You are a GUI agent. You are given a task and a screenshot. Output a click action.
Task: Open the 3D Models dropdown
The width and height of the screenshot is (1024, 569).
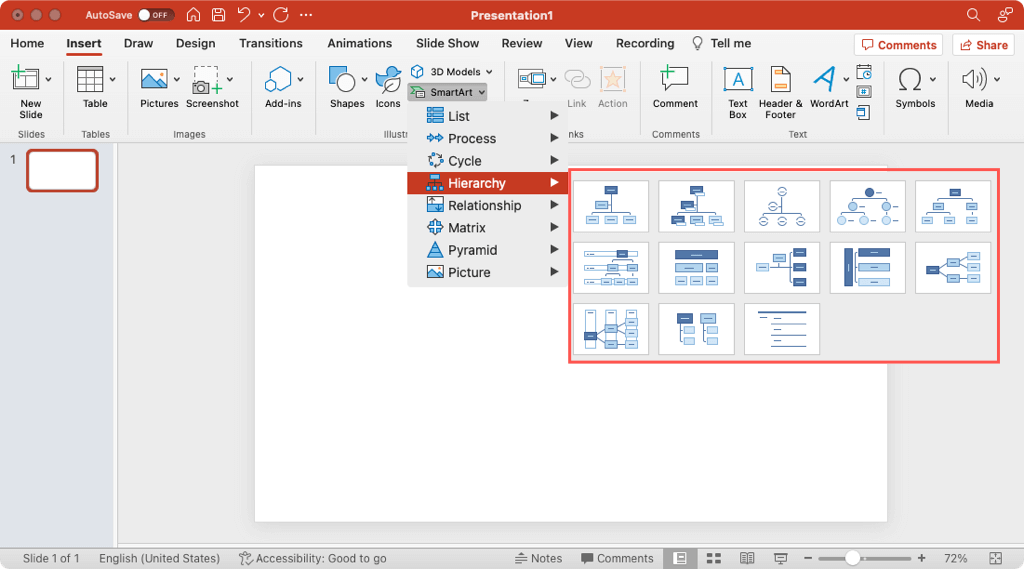click(452, 72)
